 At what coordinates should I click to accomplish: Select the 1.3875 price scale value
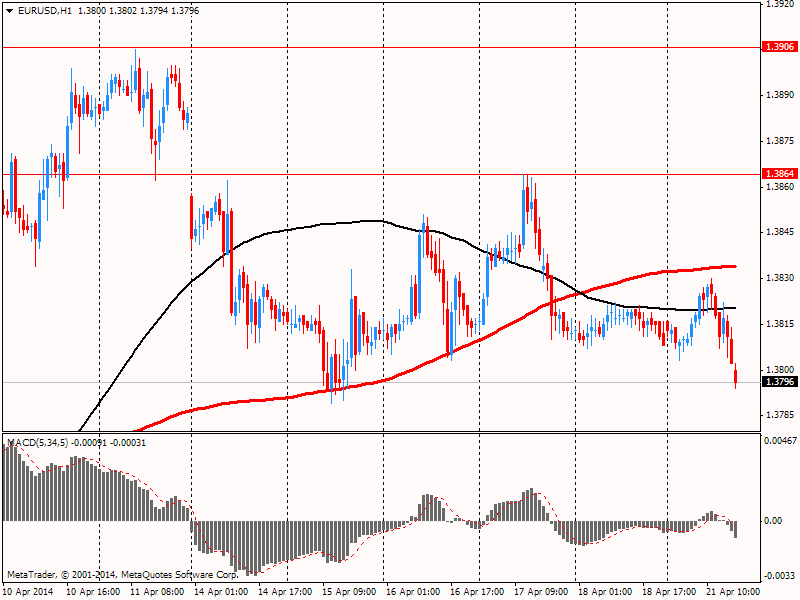(781, 141)
